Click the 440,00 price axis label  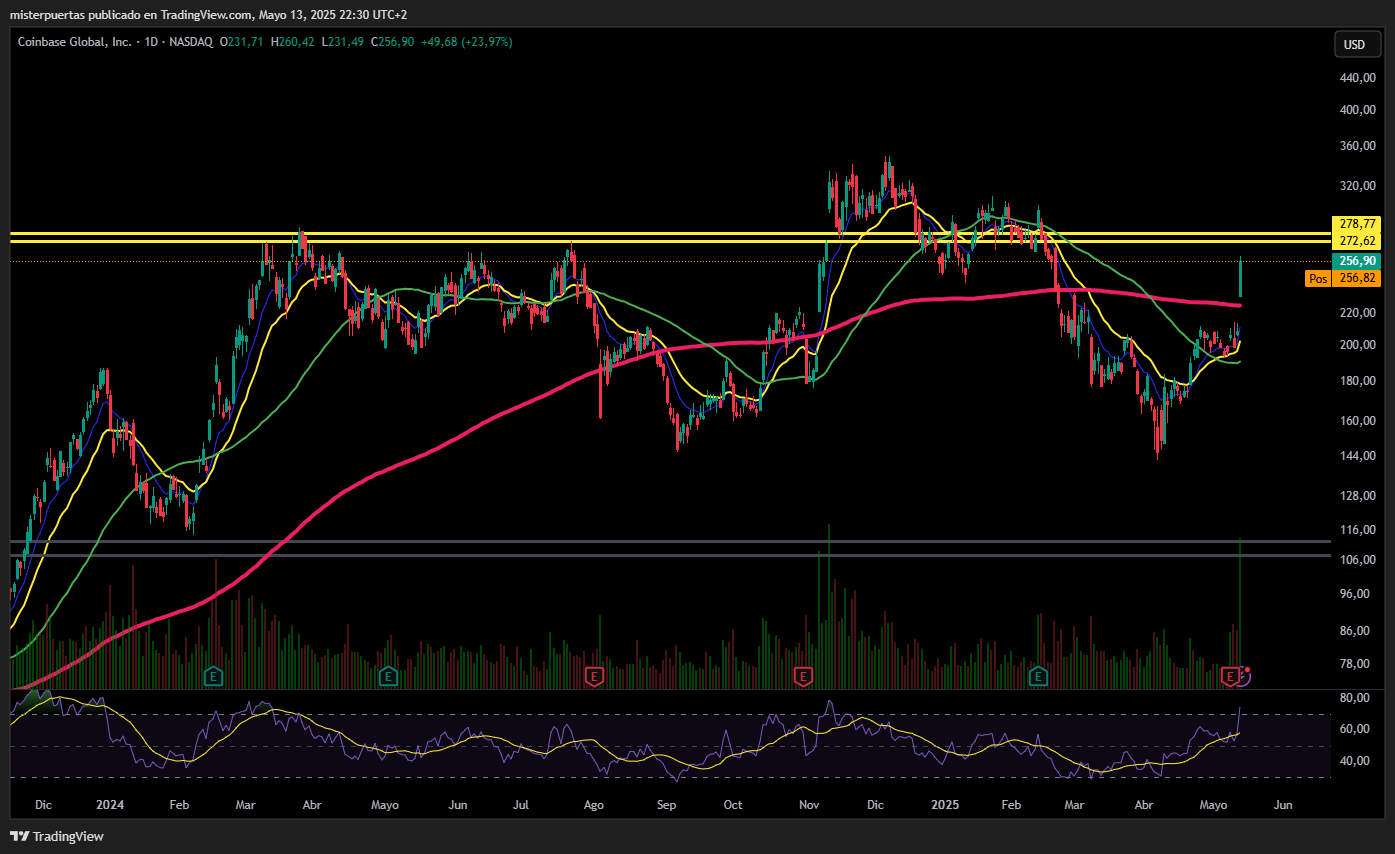pyautogui.click(x=1359, y=78)
